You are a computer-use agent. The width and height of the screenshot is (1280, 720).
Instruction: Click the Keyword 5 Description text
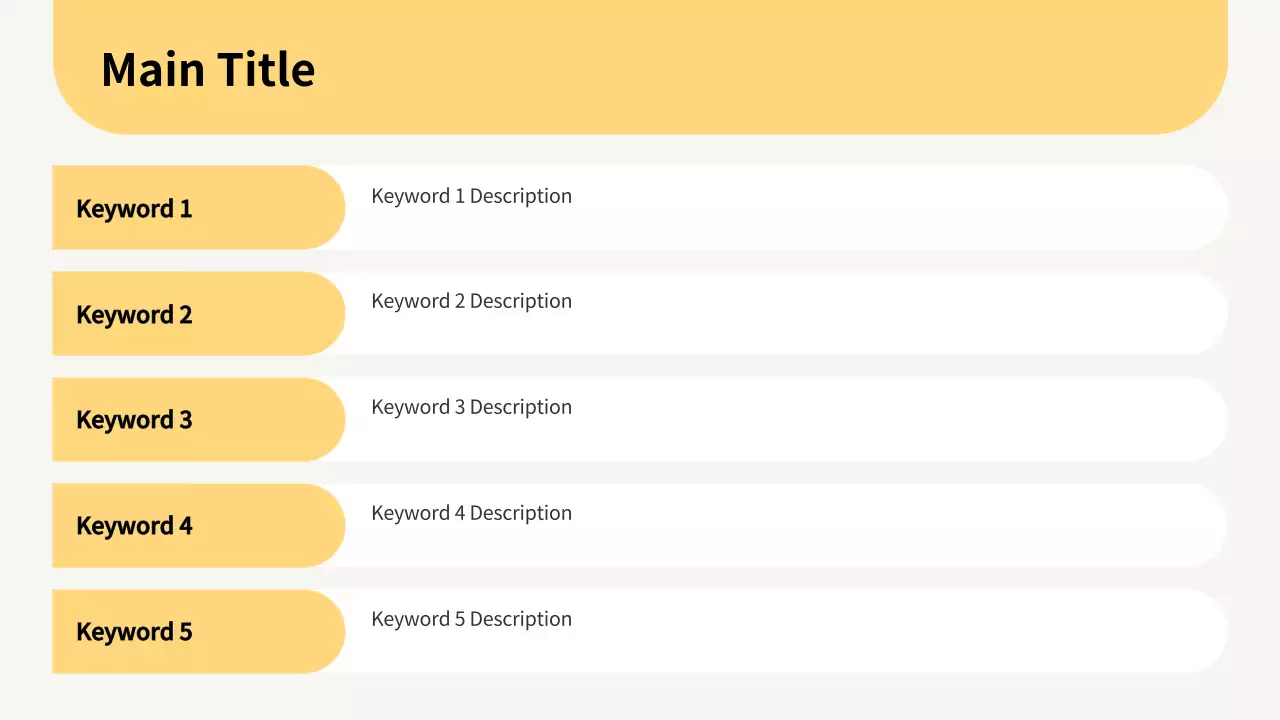click(x=471, y=619)
